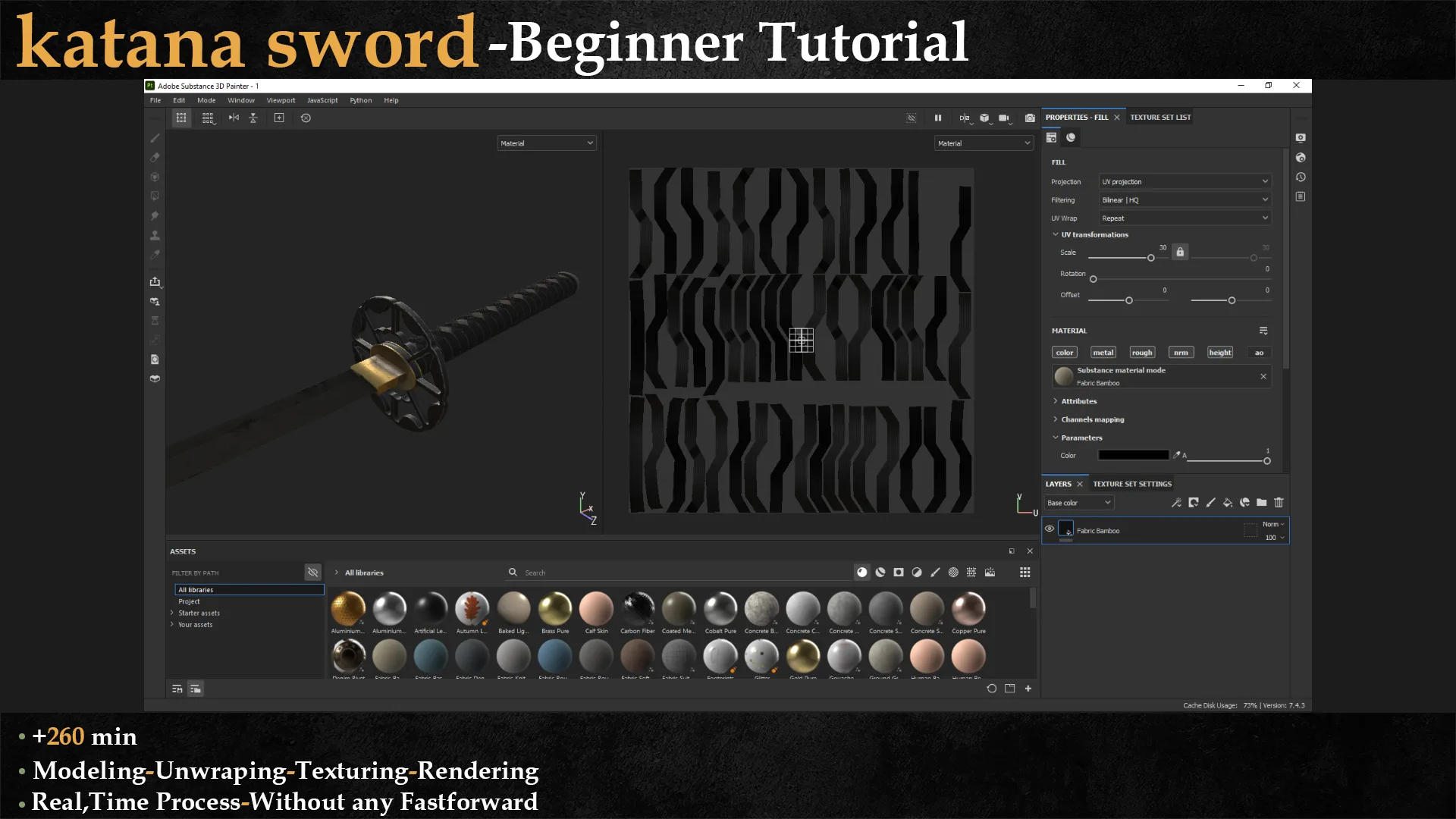Collapse the UV transformations section

click(x=1056, y=234)
